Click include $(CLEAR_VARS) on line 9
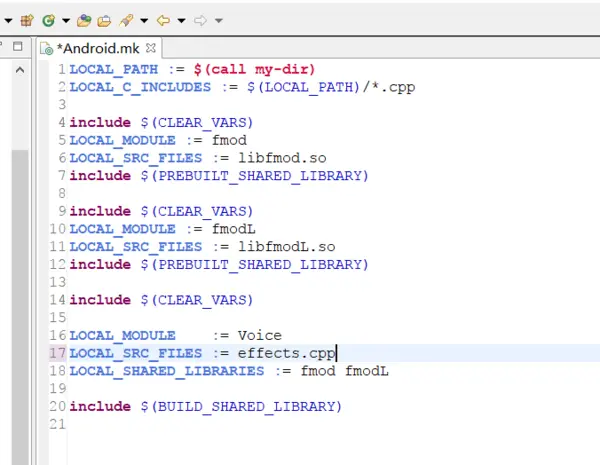 161,211
